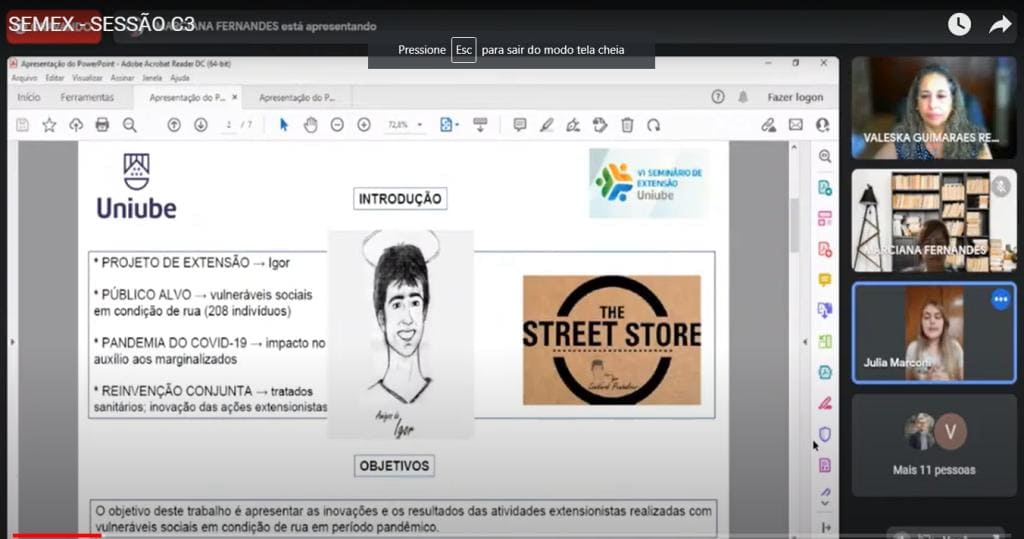Select Valeska Guimaraes video tile
Screen dimensions: 1024x539
tap(934, 108)
